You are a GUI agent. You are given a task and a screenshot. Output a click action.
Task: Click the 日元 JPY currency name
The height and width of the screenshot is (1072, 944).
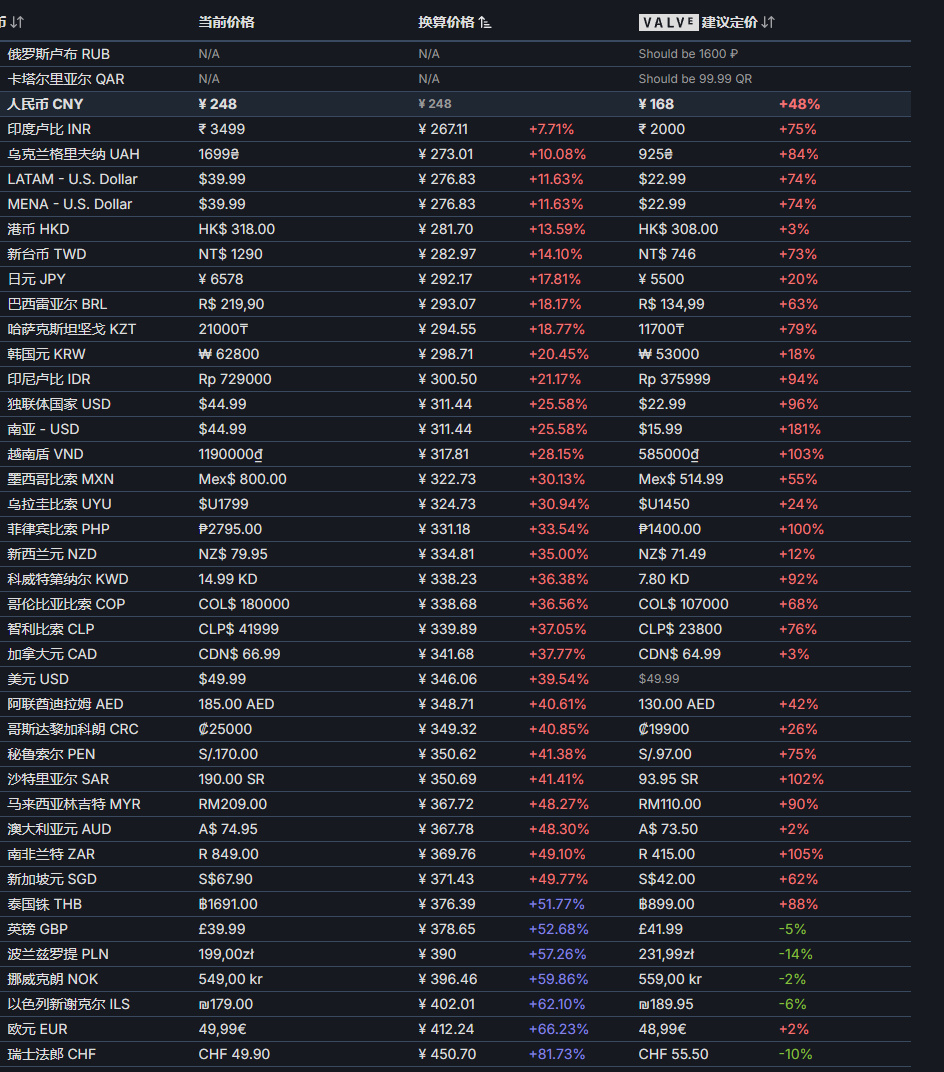pyautogui.click(x=36, y=279)
